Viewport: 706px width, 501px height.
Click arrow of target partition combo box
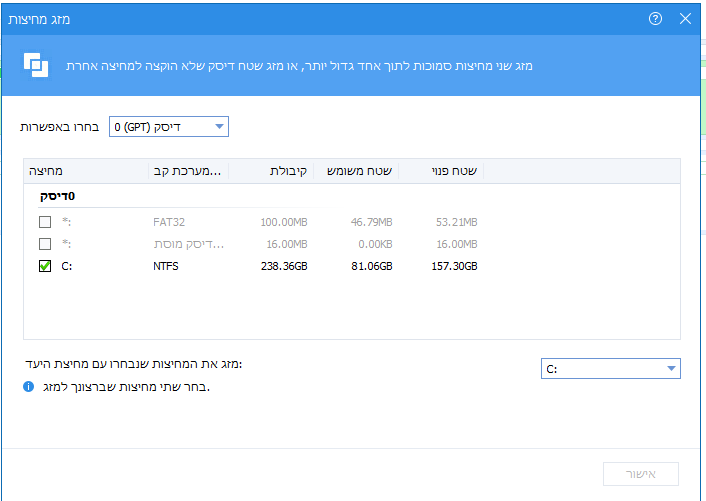pos(670,369)
